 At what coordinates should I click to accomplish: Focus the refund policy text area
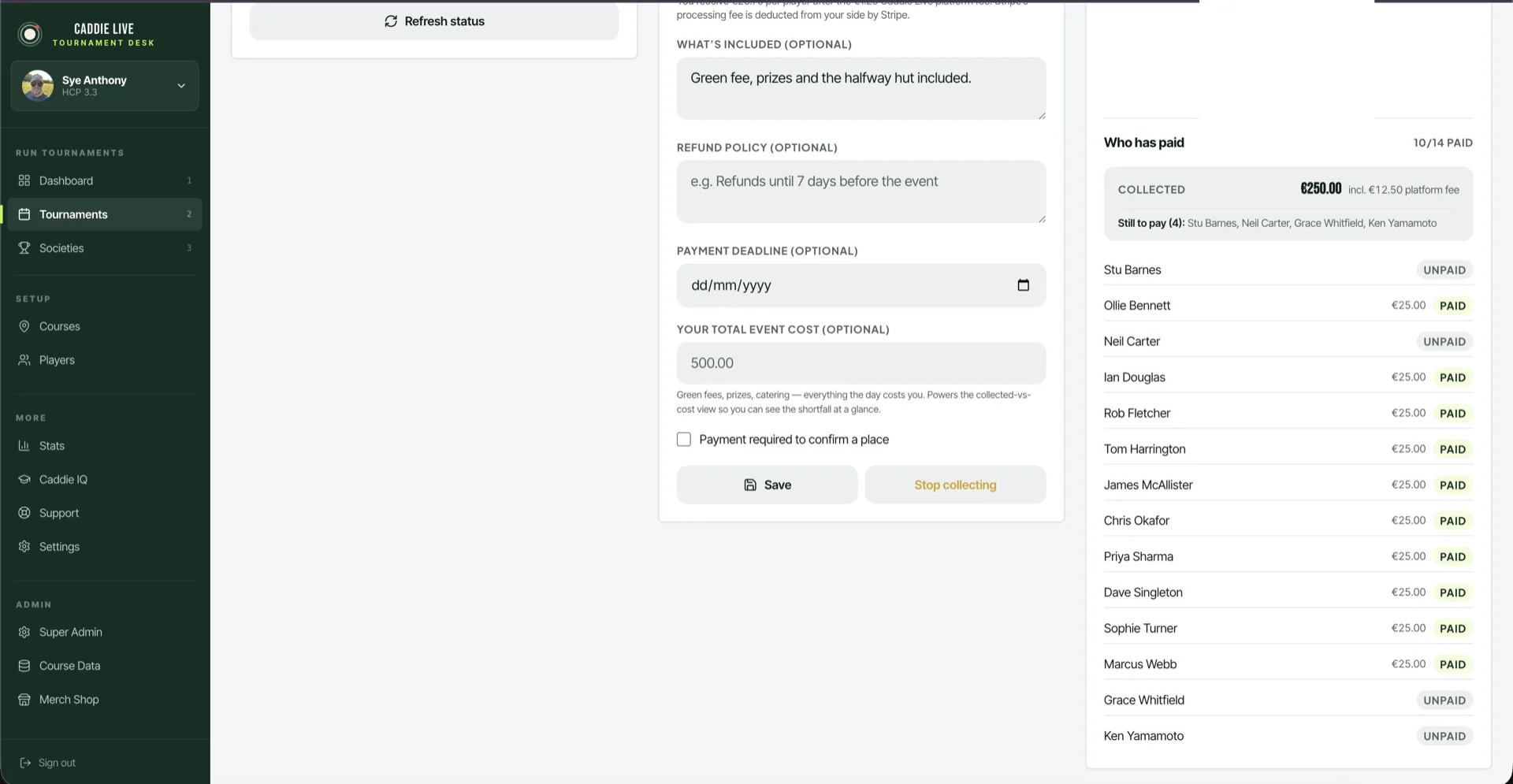click(x=861, y=192)
